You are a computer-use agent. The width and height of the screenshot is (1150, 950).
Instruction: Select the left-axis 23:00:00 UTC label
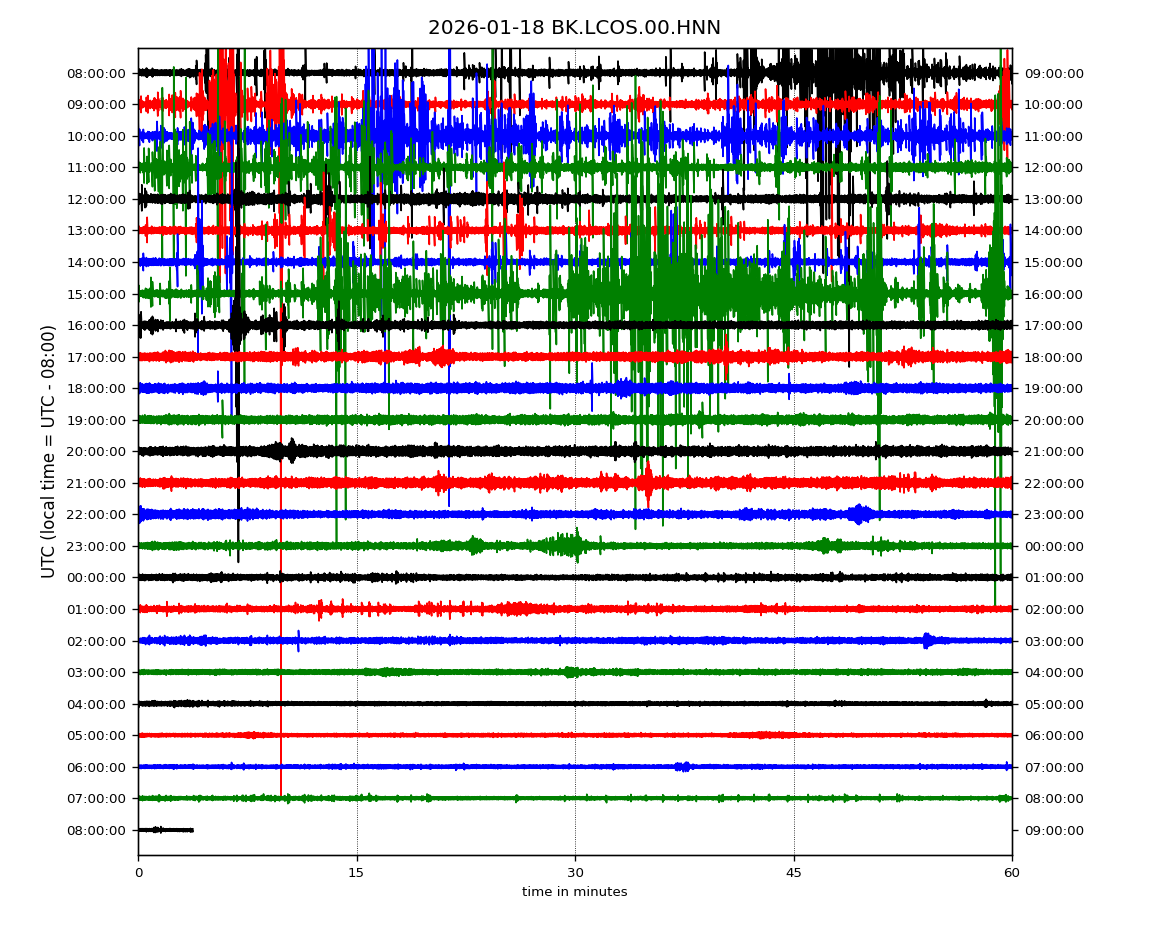[x=98, y=546]
